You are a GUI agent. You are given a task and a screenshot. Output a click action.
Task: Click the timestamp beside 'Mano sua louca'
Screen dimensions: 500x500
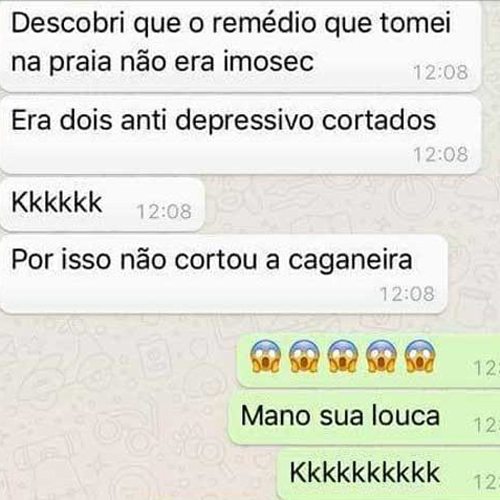(487, 425)
